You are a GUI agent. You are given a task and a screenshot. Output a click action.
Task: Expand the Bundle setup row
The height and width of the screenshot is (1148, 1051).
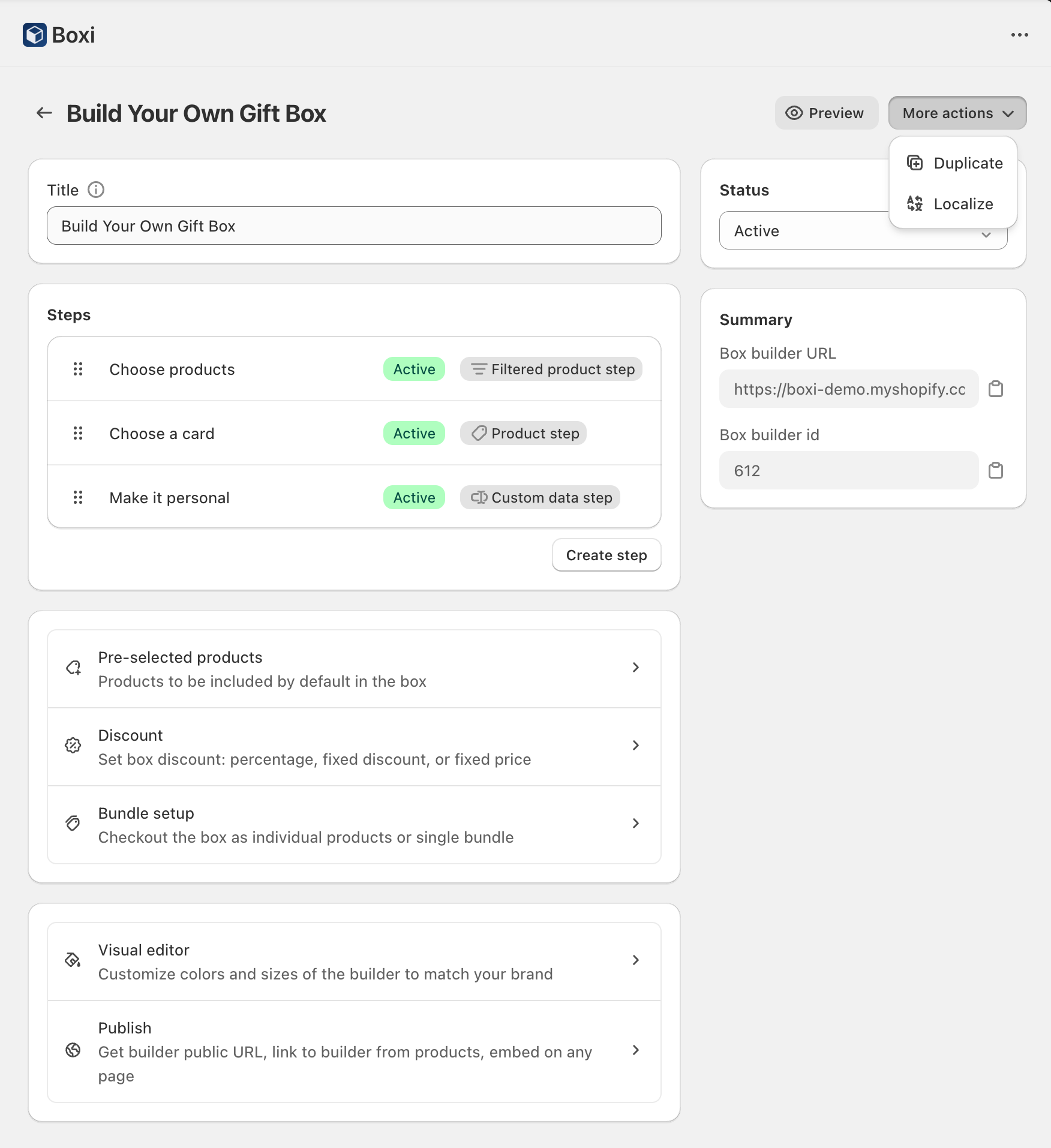tap(354, 825)
